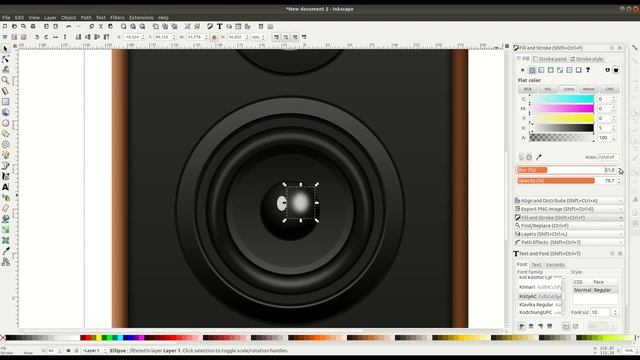Select the Dropper tool in toolbox
640x360 pixels.
coord(5,251)
